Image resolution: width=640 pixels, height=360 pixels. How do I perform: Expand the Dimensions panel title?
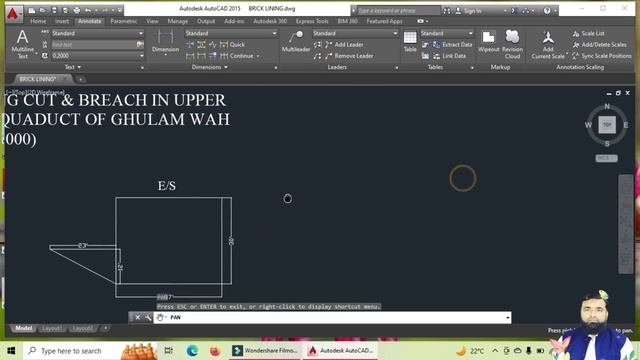point(209,67)
